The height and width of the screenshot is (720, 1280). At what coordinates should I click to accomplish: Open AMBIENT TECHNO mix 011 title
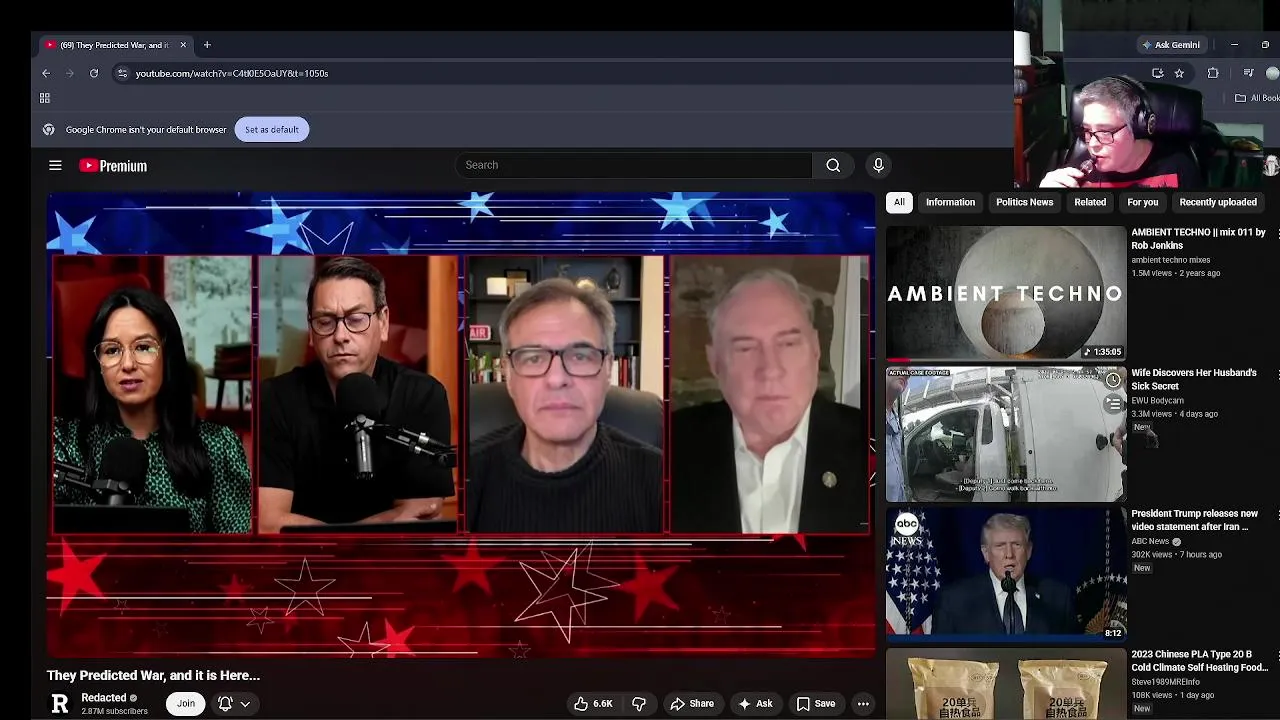tap(1198, 239)
